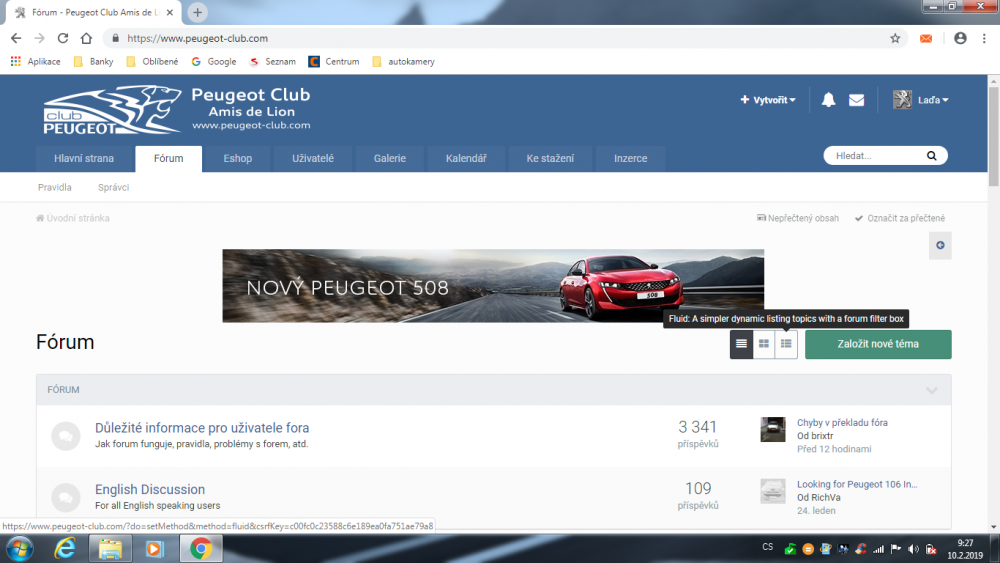Open the Inzerce tab
1000x563 pixels.
coord(631,158)
